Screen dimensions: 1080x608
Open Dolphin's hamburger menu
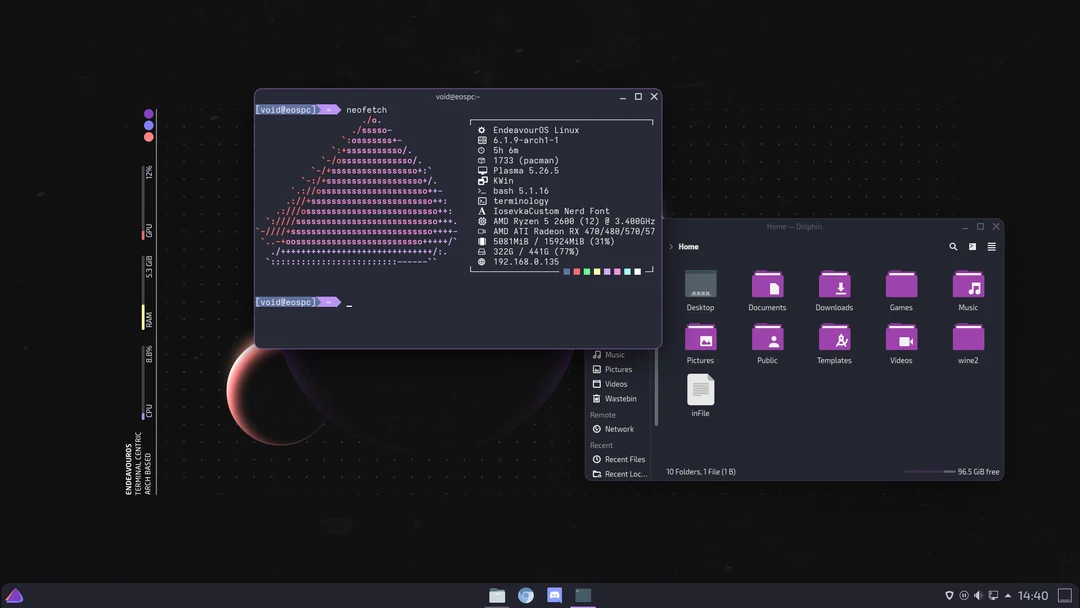pos(991,246)
